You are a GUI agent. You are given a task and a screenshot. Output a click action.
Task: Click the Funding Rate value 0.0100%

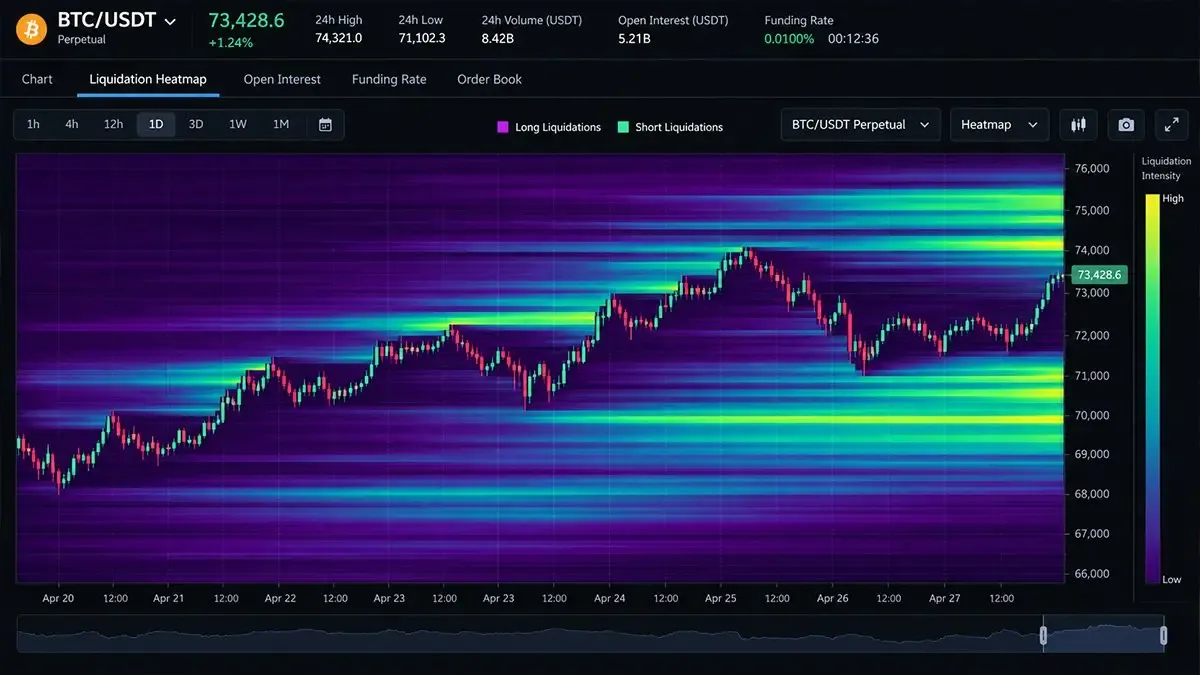789,38
